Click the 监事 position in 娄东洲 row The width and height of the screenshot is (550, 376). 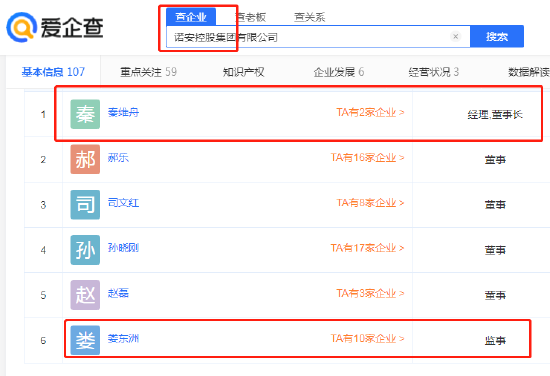click(495, 341)
